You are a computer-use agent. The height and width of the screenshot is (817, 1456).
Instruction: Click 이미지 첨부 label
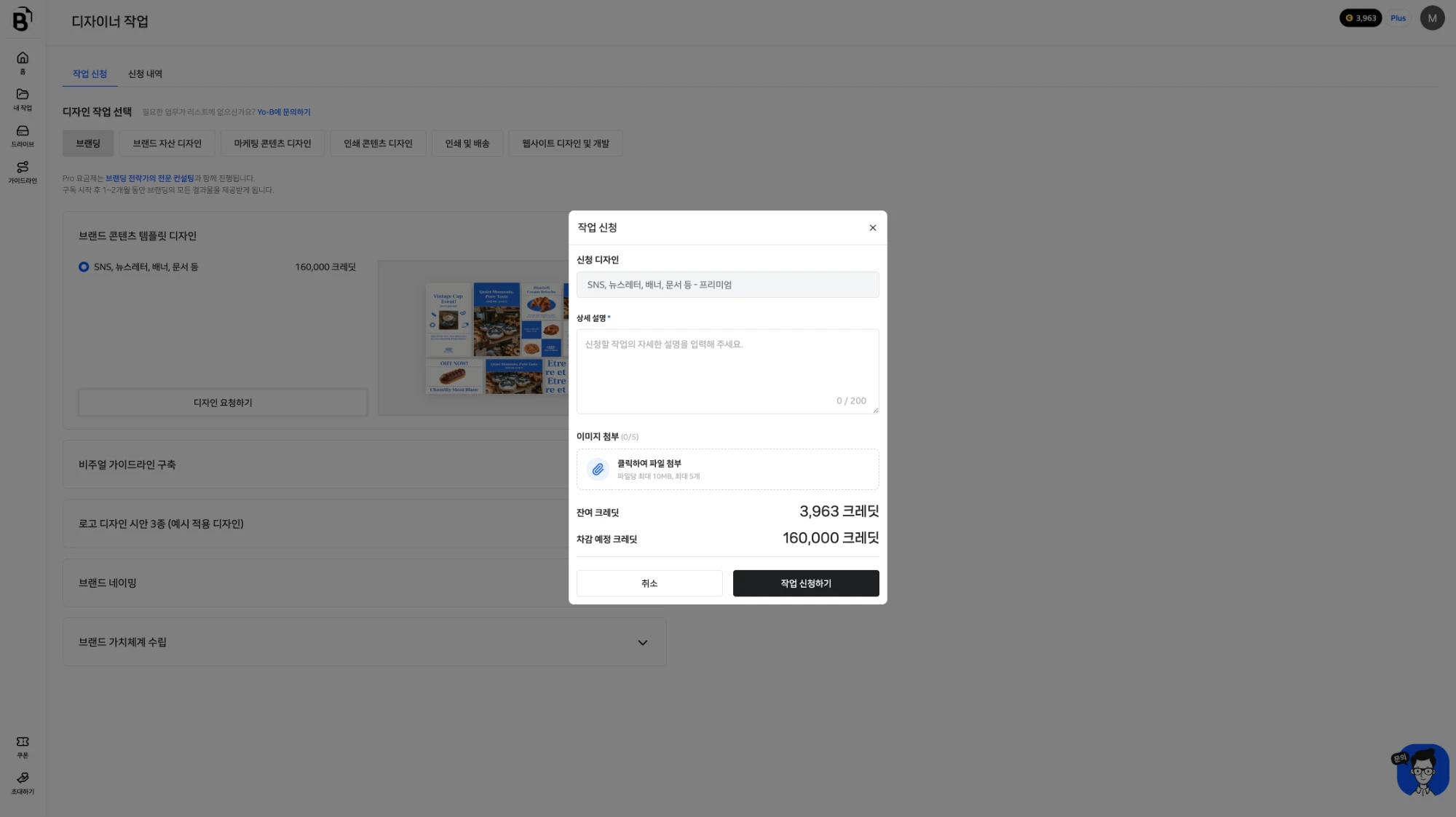(597, 437)
